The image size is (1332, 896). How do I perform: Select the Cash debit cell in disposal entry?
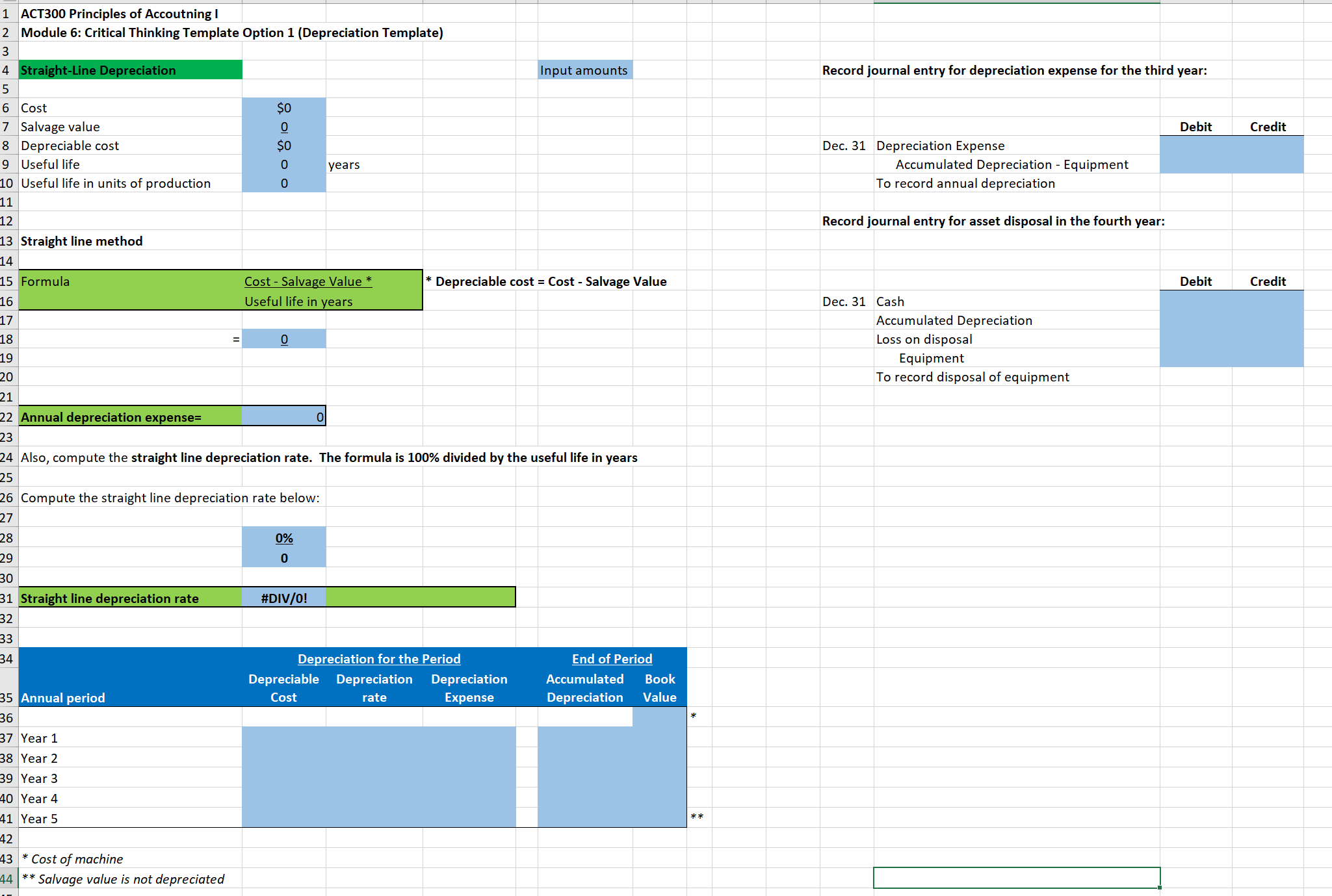[1195, 301]
